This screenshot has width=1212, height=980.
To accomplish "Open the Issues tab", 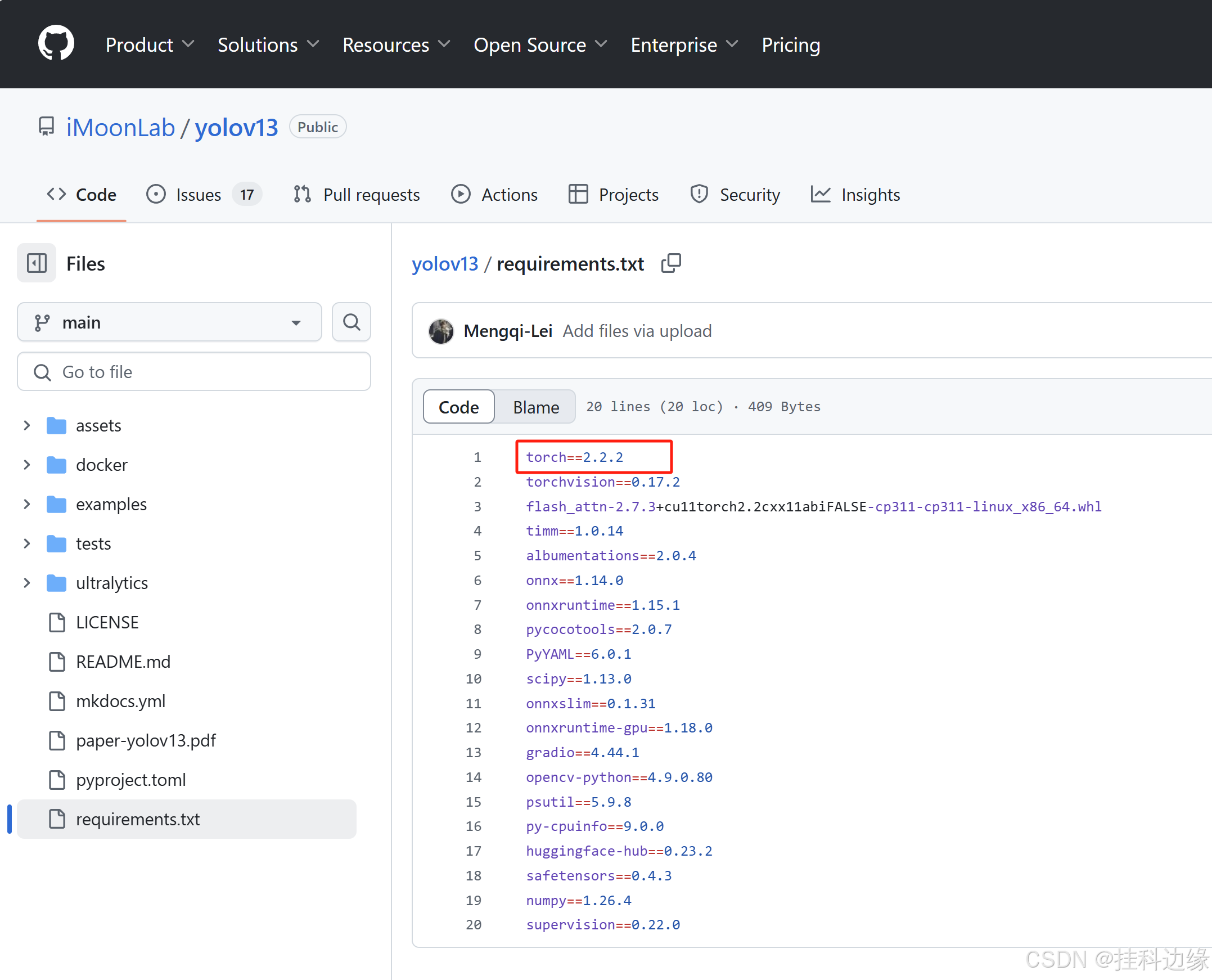I will click(204, 195).
